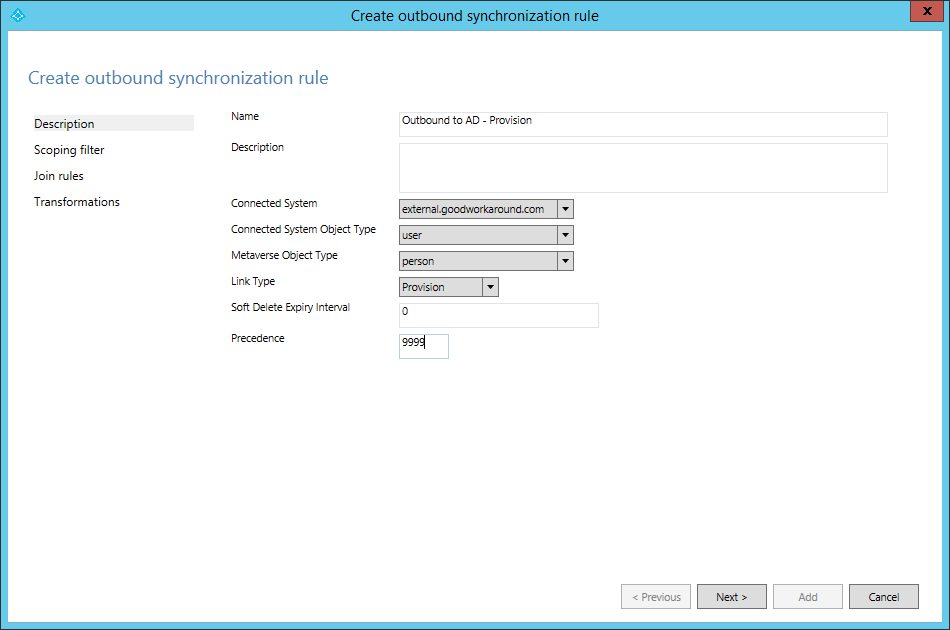Click the blue page heading text
The height and width of the screenshot is (630, 950).
click(x=178, y=78)
